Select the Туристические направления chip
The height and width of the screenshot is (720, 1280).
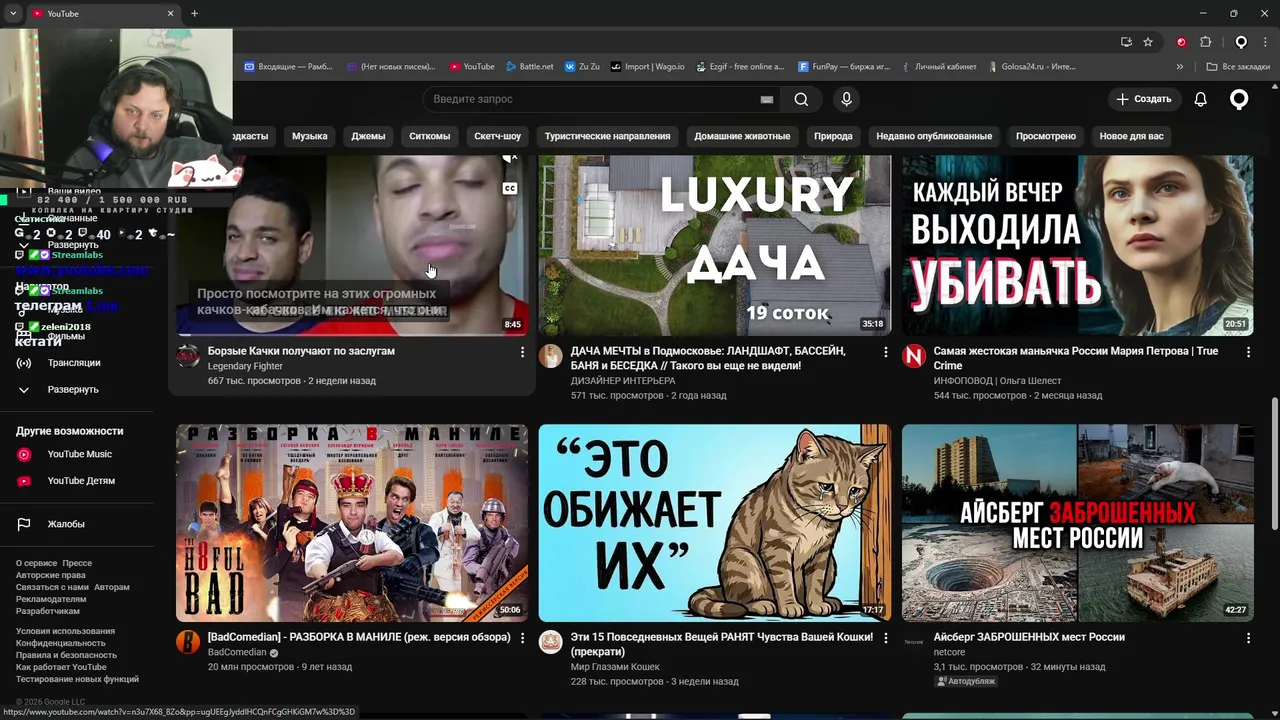click(x=607, y=136)
